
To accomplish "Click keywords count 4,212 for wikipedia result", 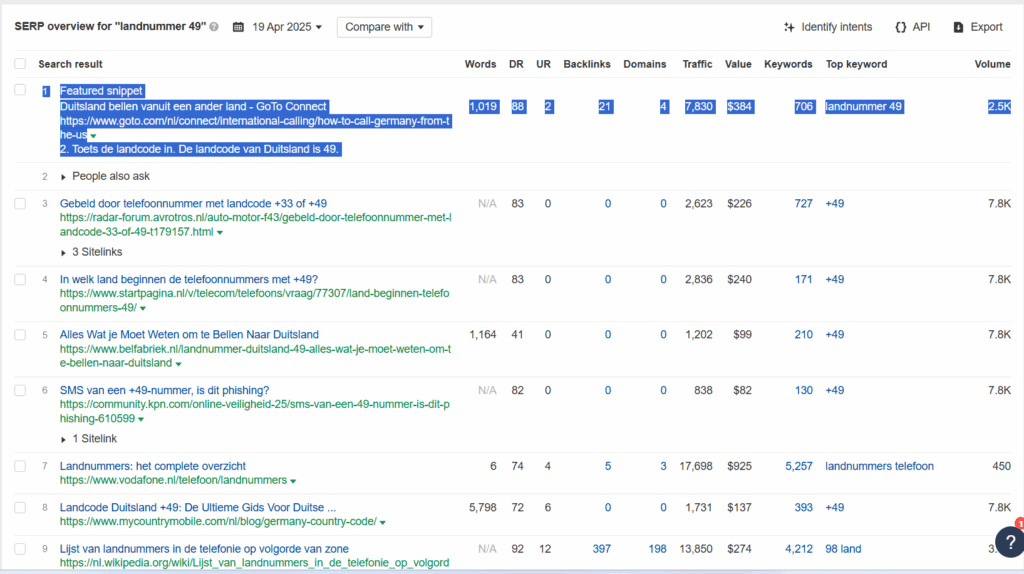I will click(799, 549).
